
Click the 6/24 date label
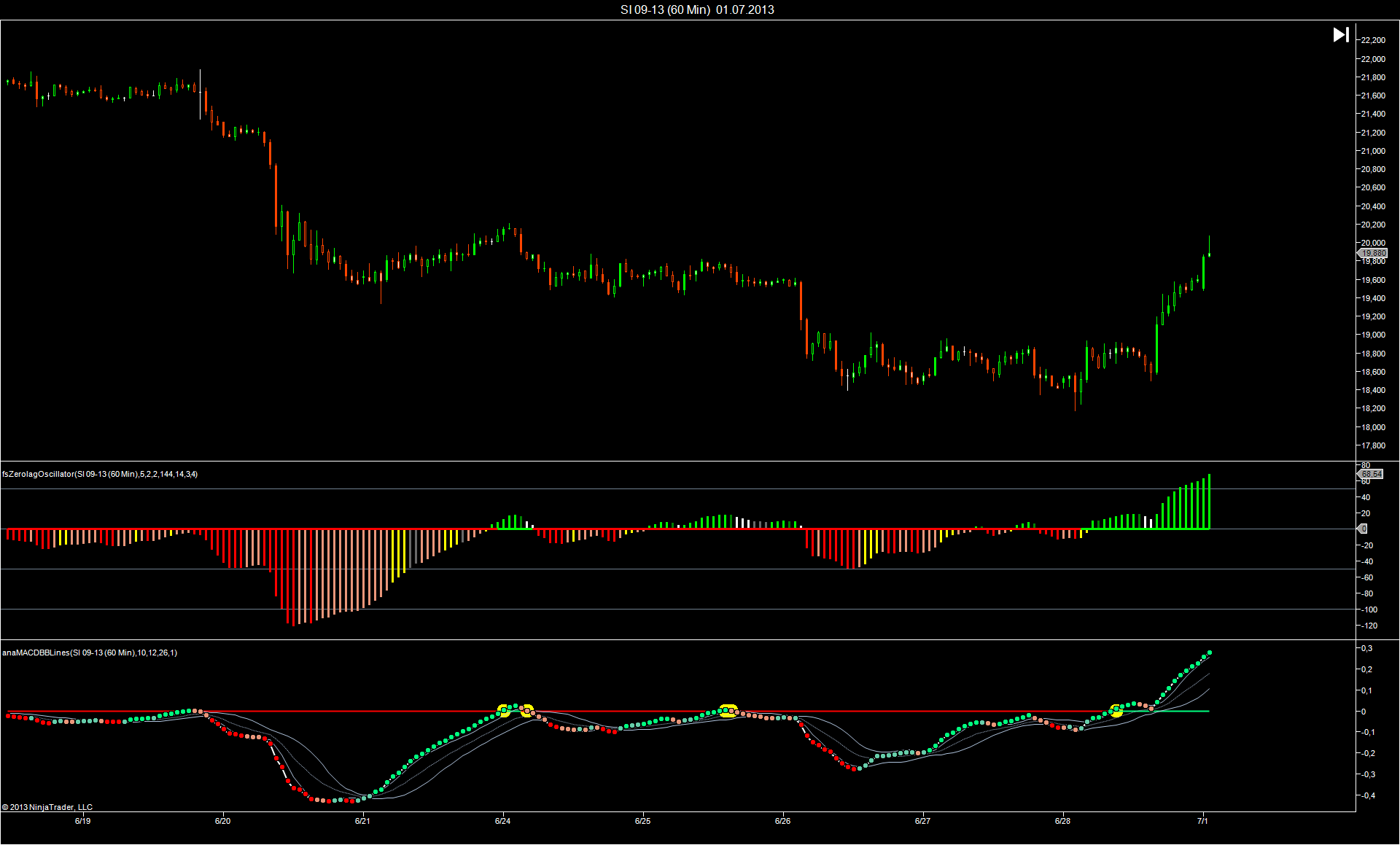[503, 821]
